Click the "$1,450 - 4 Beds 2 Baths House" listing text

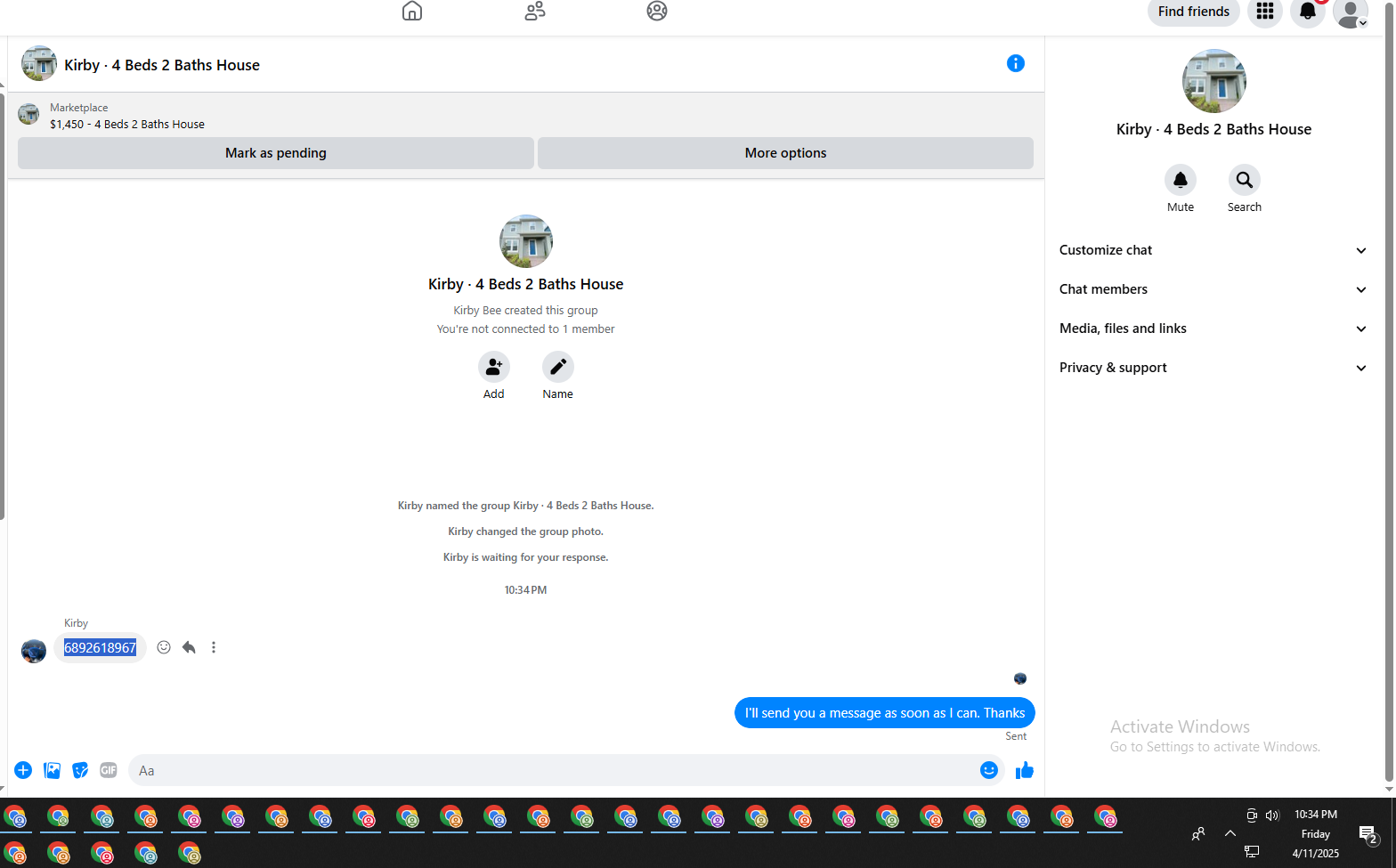[x=127, y=125]
